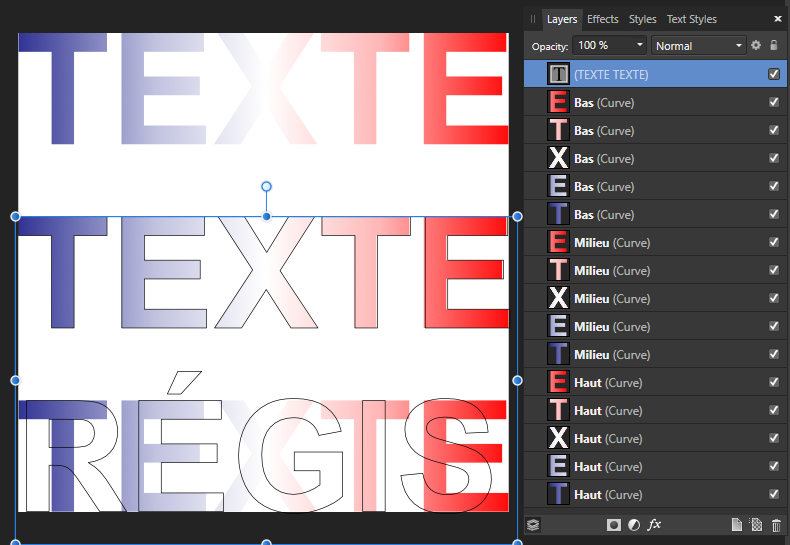The width and height of the screenshot is (790, 545).
Task: Select the lavender E Haut (Curve) layer row
Action: 655,466
